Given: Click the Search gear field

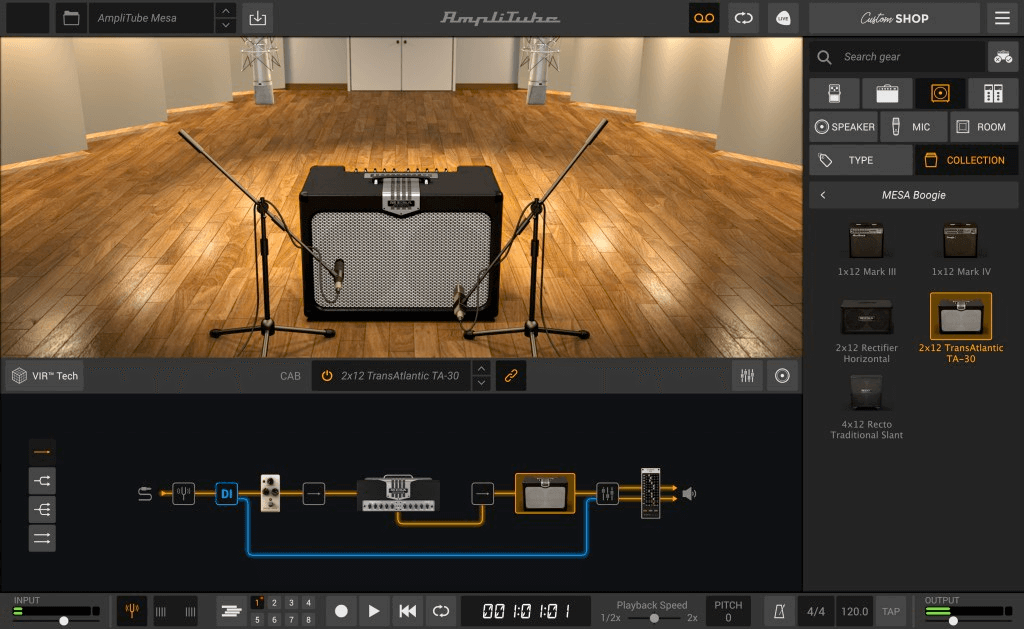Looking at the screenshot, I should (897, 57).
